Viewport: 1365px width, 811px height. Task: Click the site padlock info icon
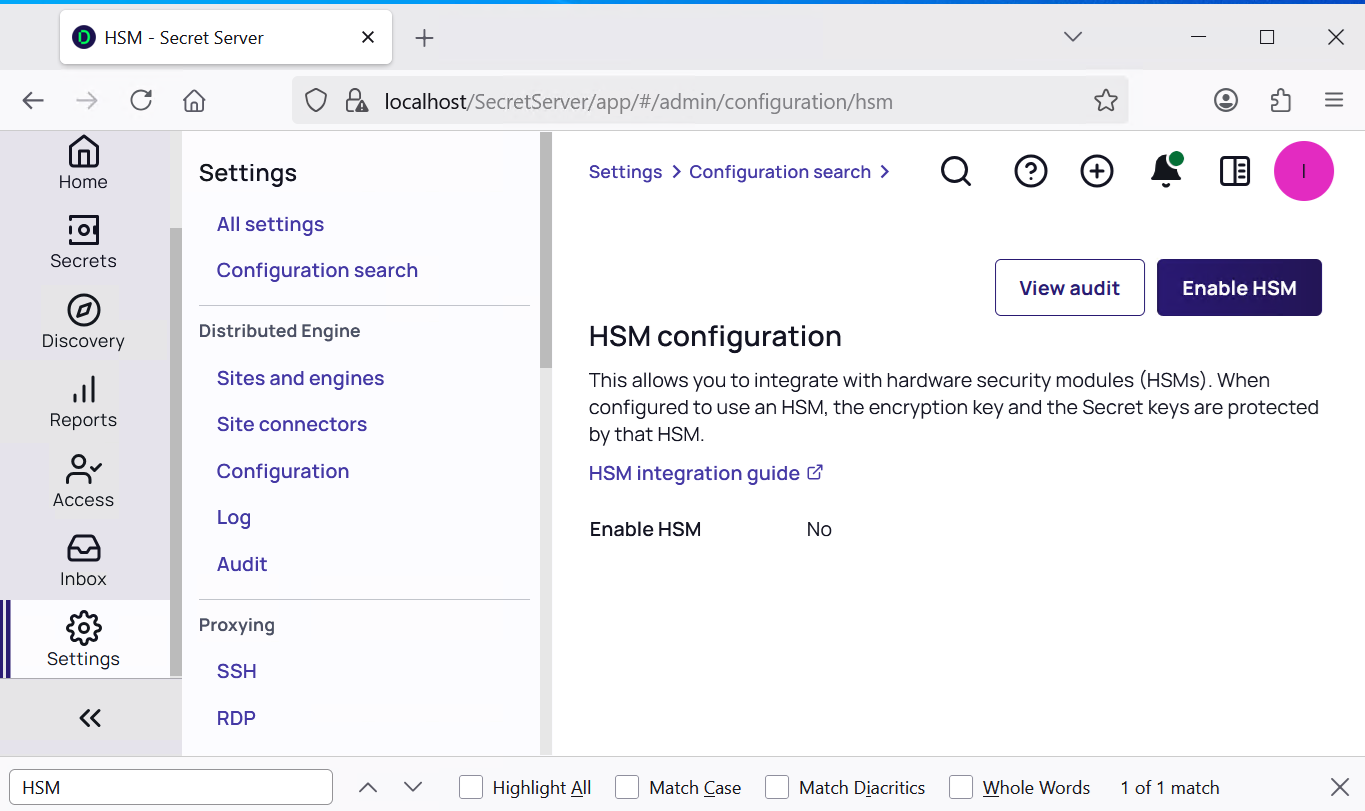(355, 101)
